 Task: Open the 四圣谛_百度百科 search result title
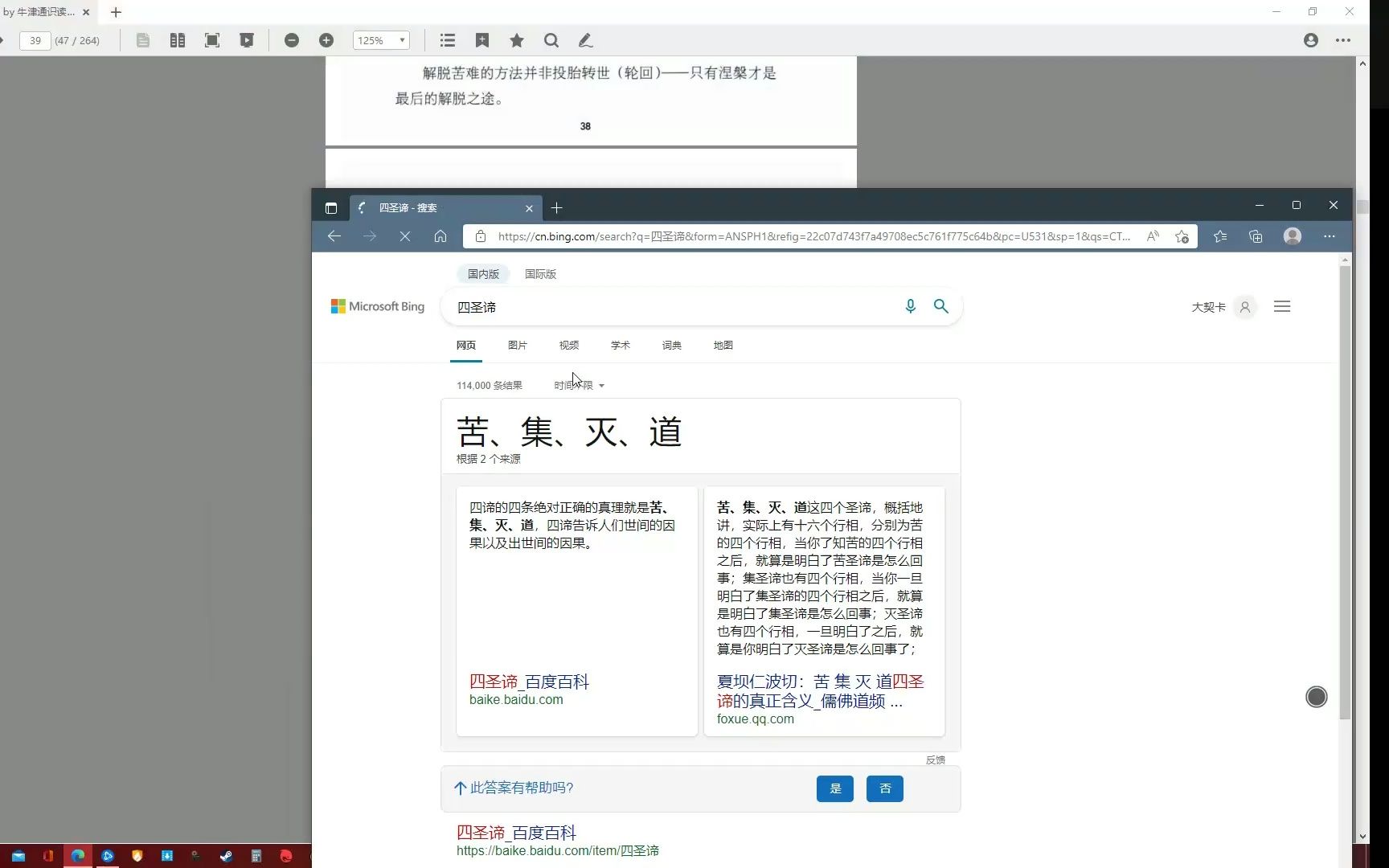pos(516,833)
